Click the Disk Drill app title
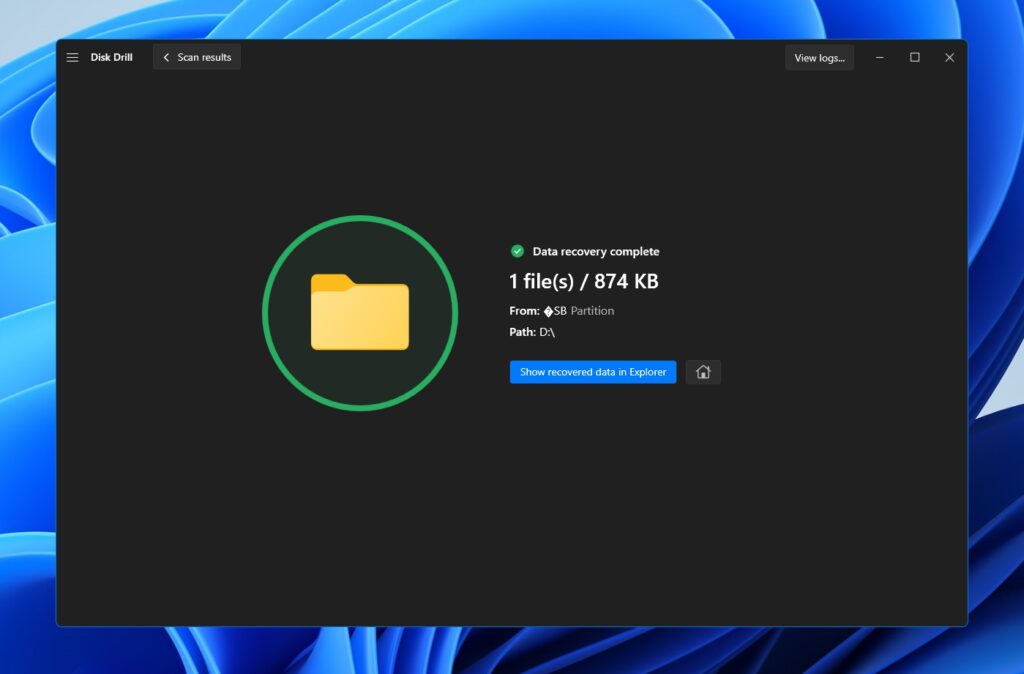Image resolution: width=1024 pixels, height=674 pixels. [110, 57]
